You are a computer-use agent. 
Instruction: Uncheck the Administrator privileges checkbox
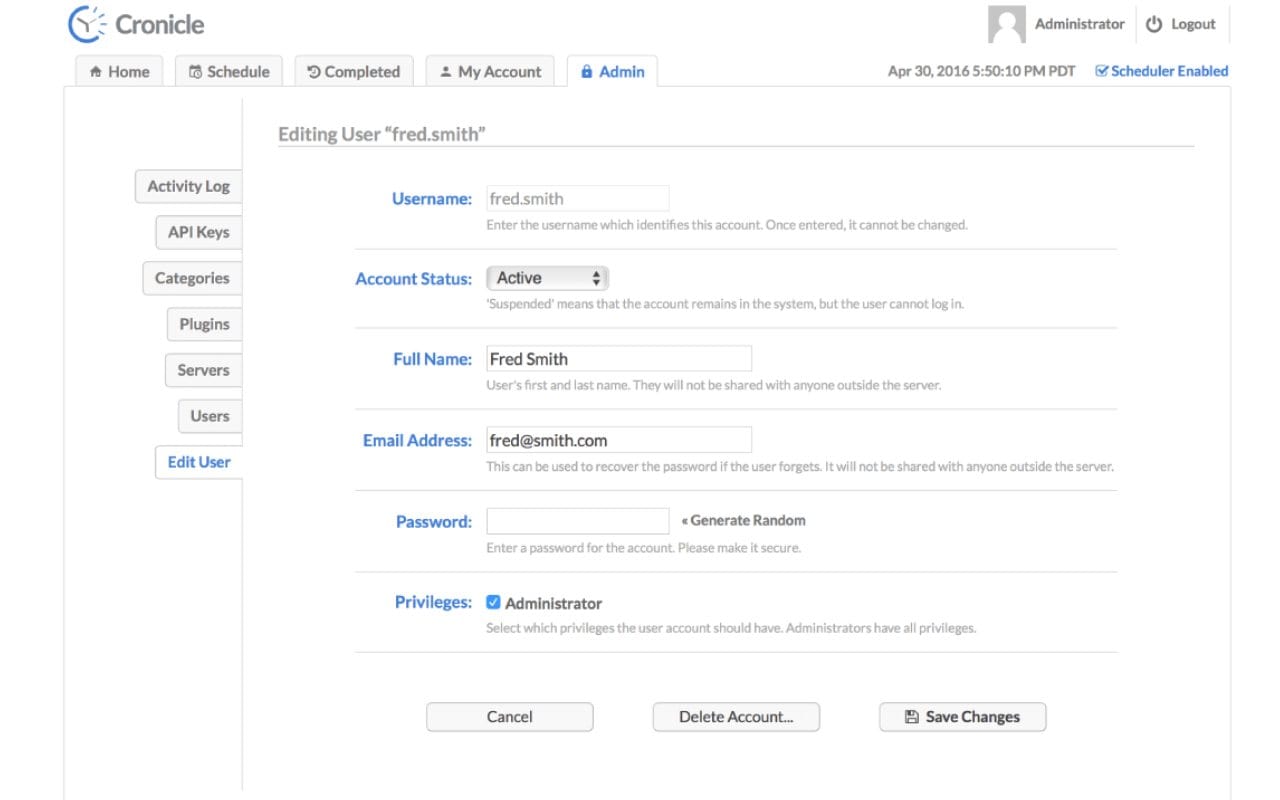click(493, 603)
